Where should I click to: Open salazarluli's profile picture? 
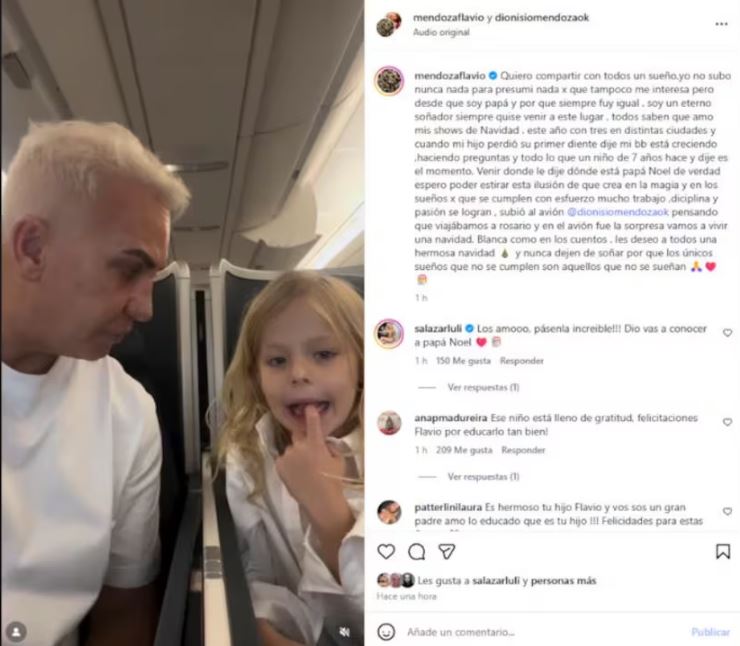pyautogui.click(x=389, y=334)
